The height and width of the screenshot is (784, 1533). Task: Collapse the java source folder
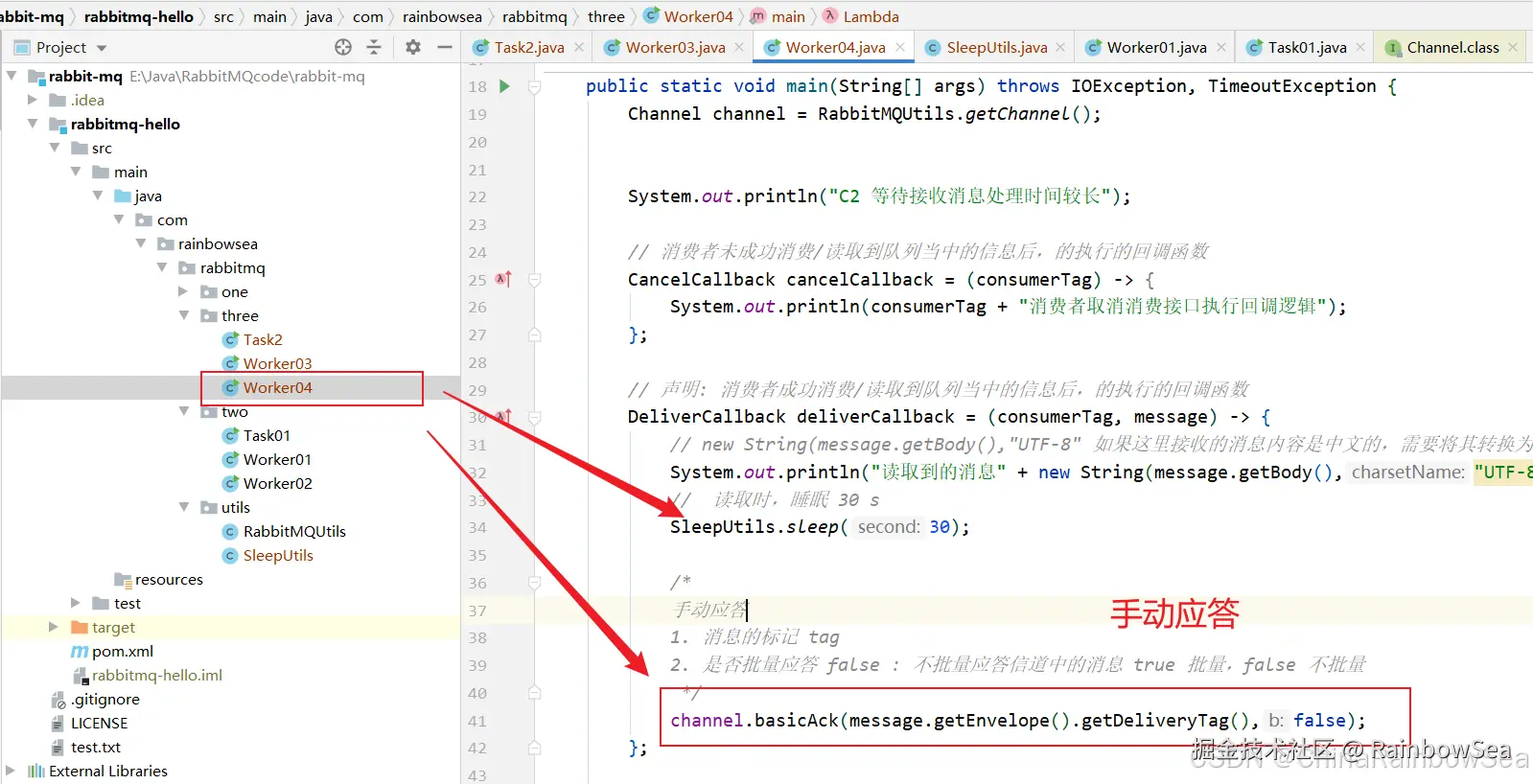(x=98, y=196)
